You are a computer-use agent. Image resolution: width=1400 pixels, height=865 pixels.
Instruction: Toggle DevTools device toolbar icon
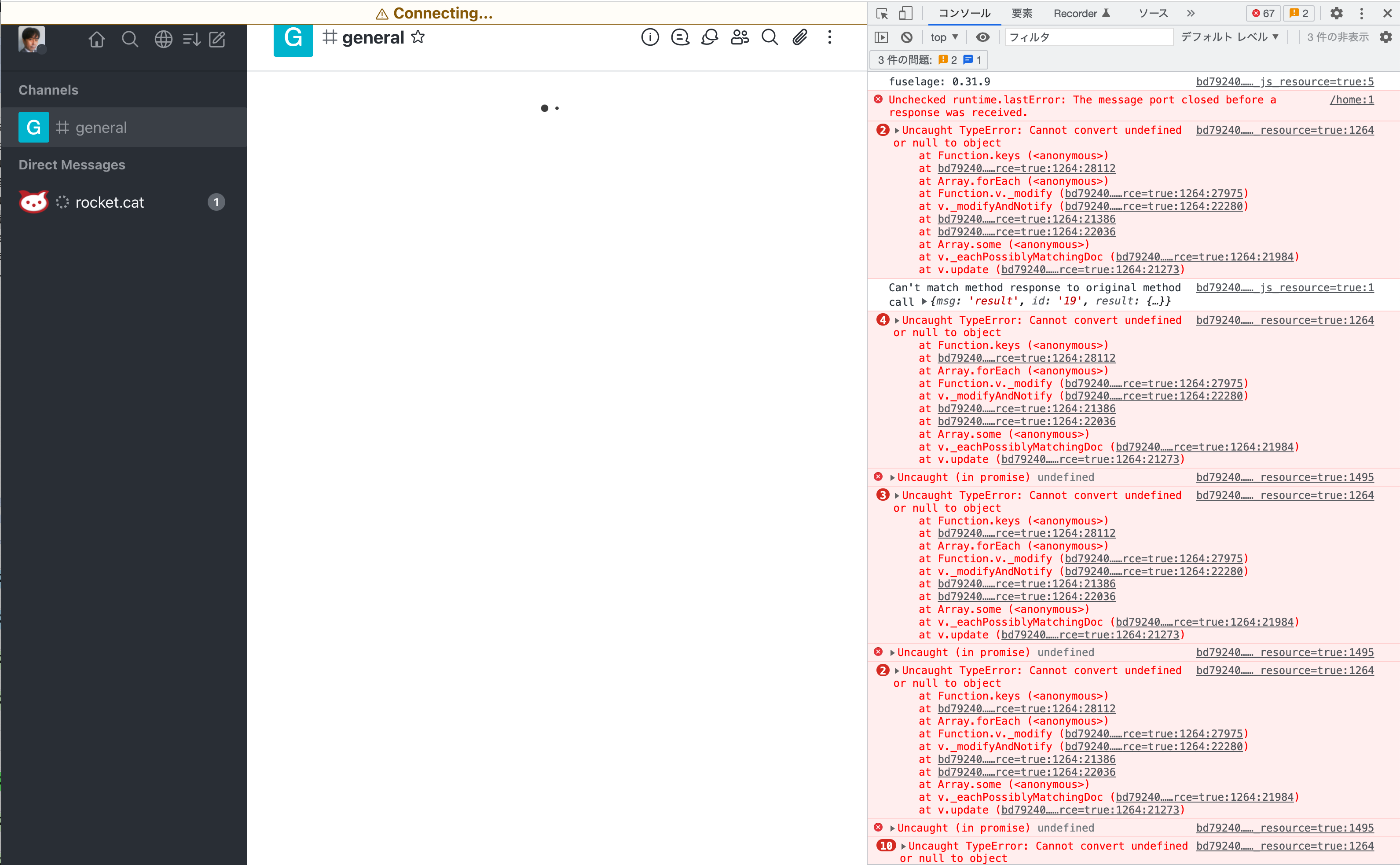point(905,13)
